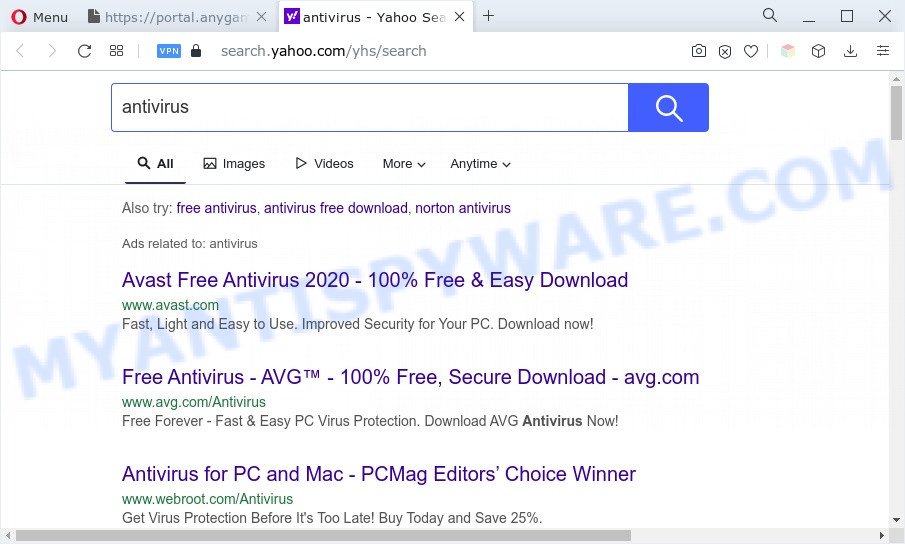Click the Webroot 'Get Virus Protection' description
Image resolution: width=905 pixels, height=544 pixels.
tap(332, 518)
